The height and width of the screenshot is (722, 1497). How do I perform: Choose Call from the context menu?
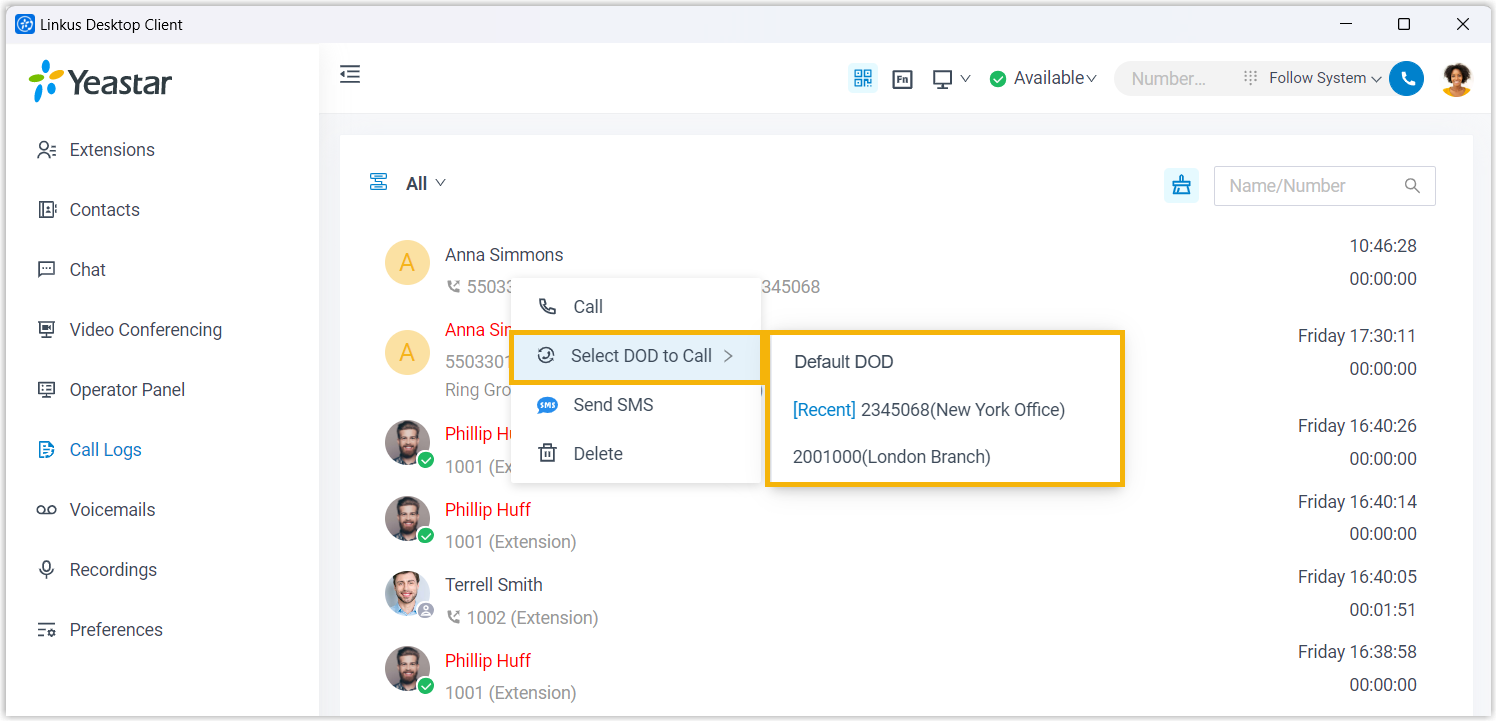coord(636,307)
